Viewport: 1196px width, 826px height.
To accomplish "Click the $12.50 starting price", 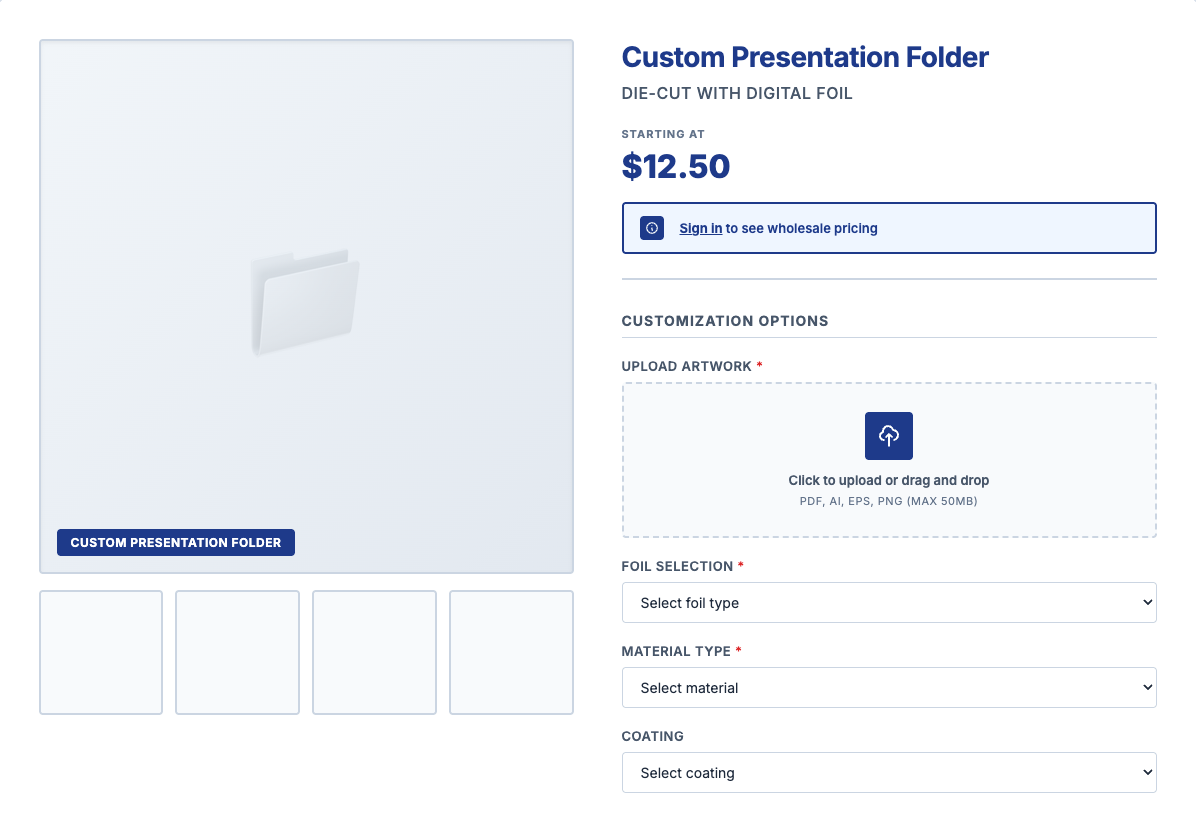I will pos(677,166).
